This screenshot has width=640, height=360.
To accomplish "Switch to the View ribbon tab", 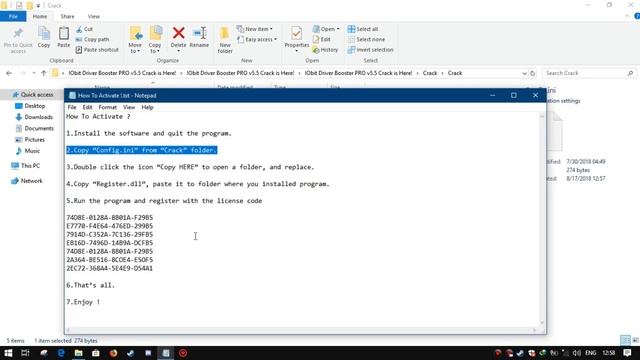I will [x=93, y=16].
